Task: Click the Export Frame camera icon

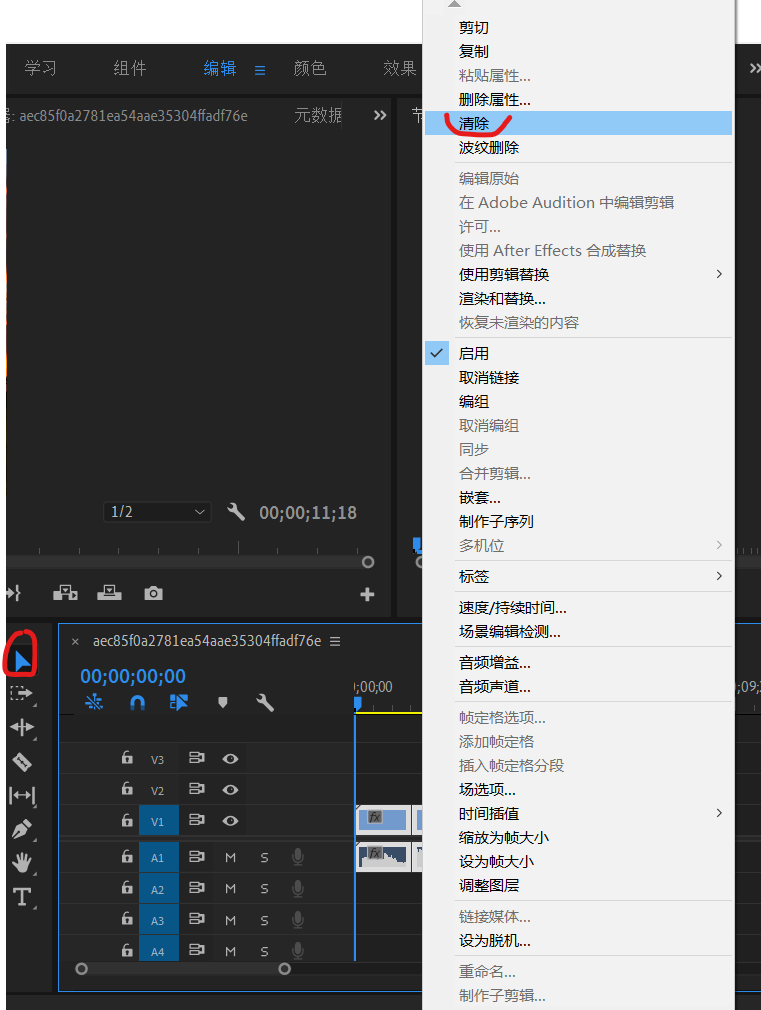Action: [x=153, y=593]
